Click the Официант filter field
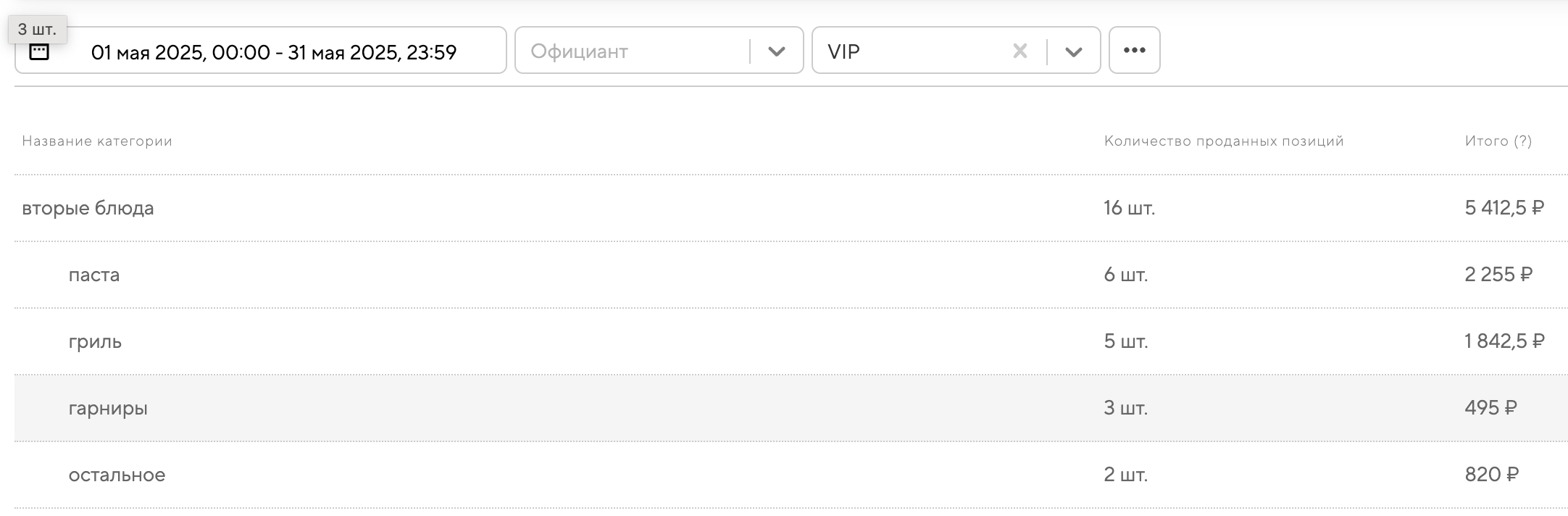Image resolution: width=1568 pixels, height=516 pixels. [630, 51]
